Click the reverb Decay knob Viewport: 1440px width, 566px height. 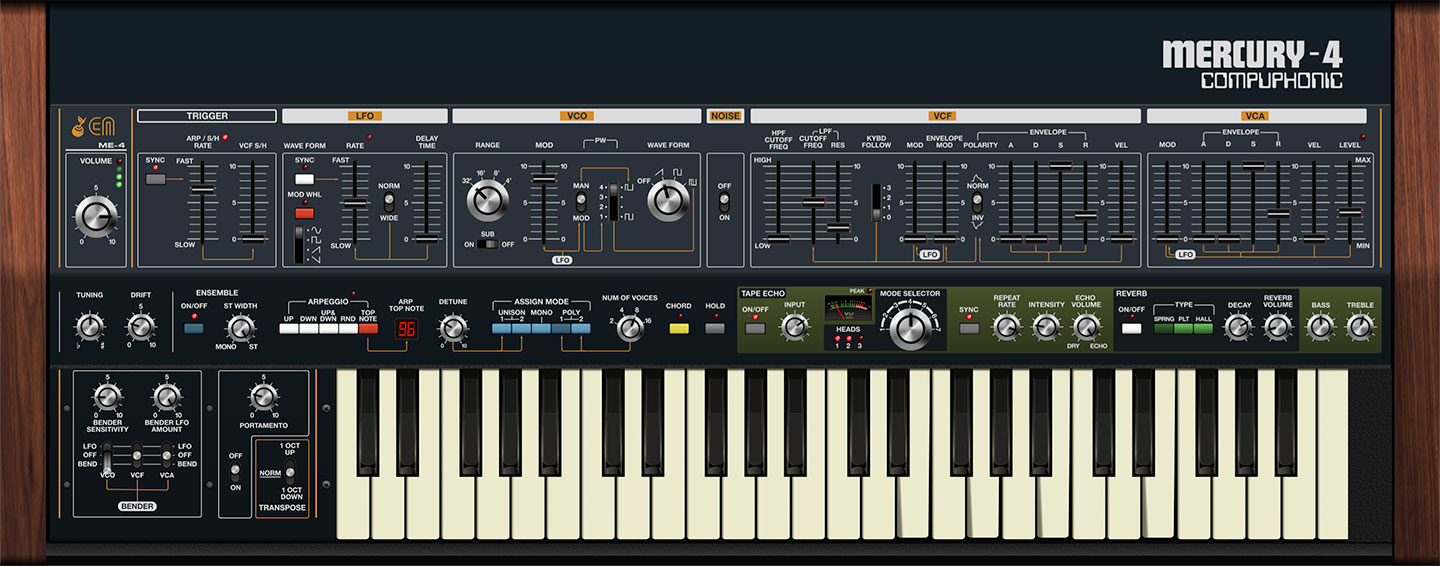1238,327
